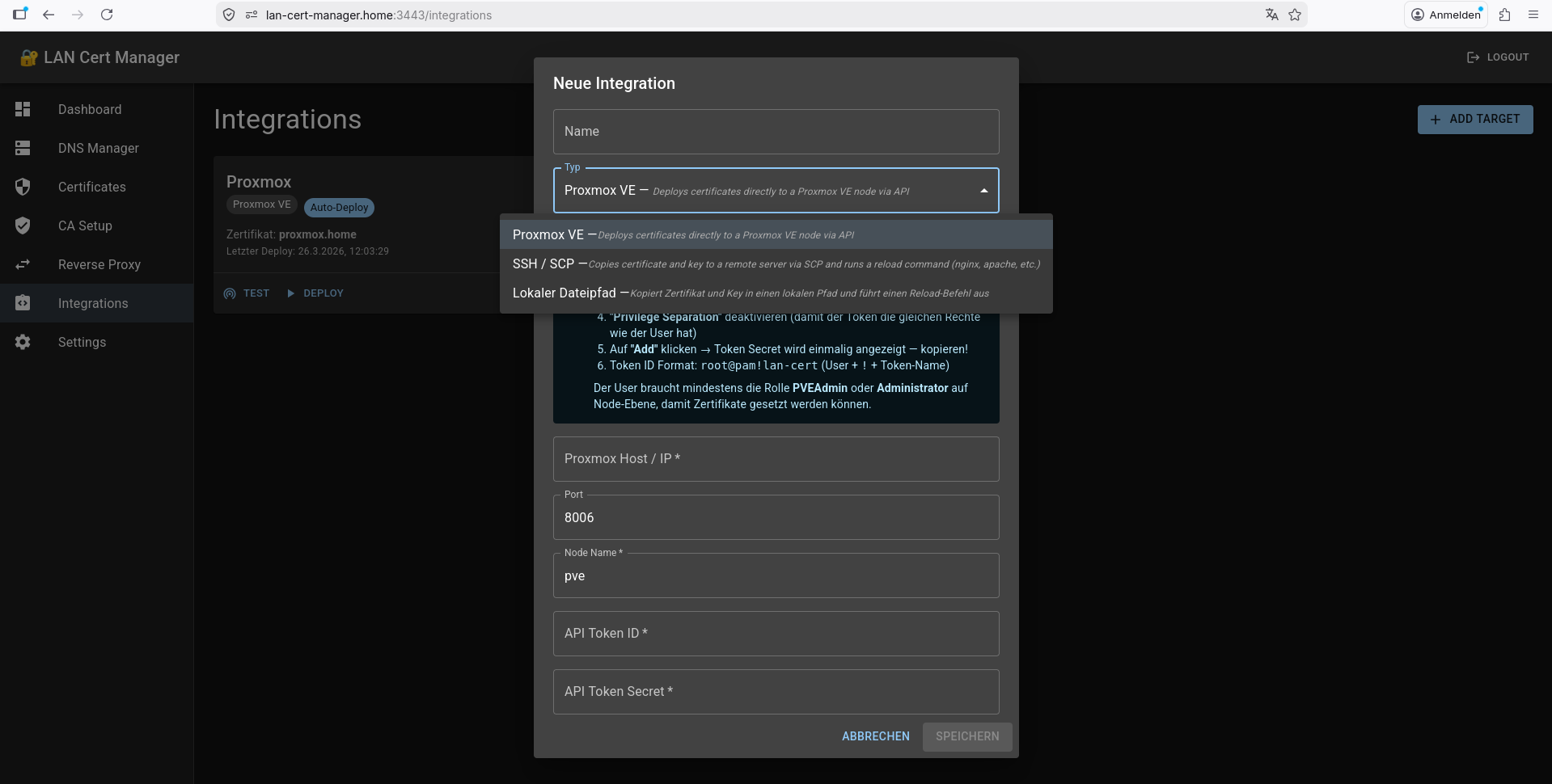Click the Node Name field with pve
This screenshot has width=1552, height=784.
tap(776, 575)
